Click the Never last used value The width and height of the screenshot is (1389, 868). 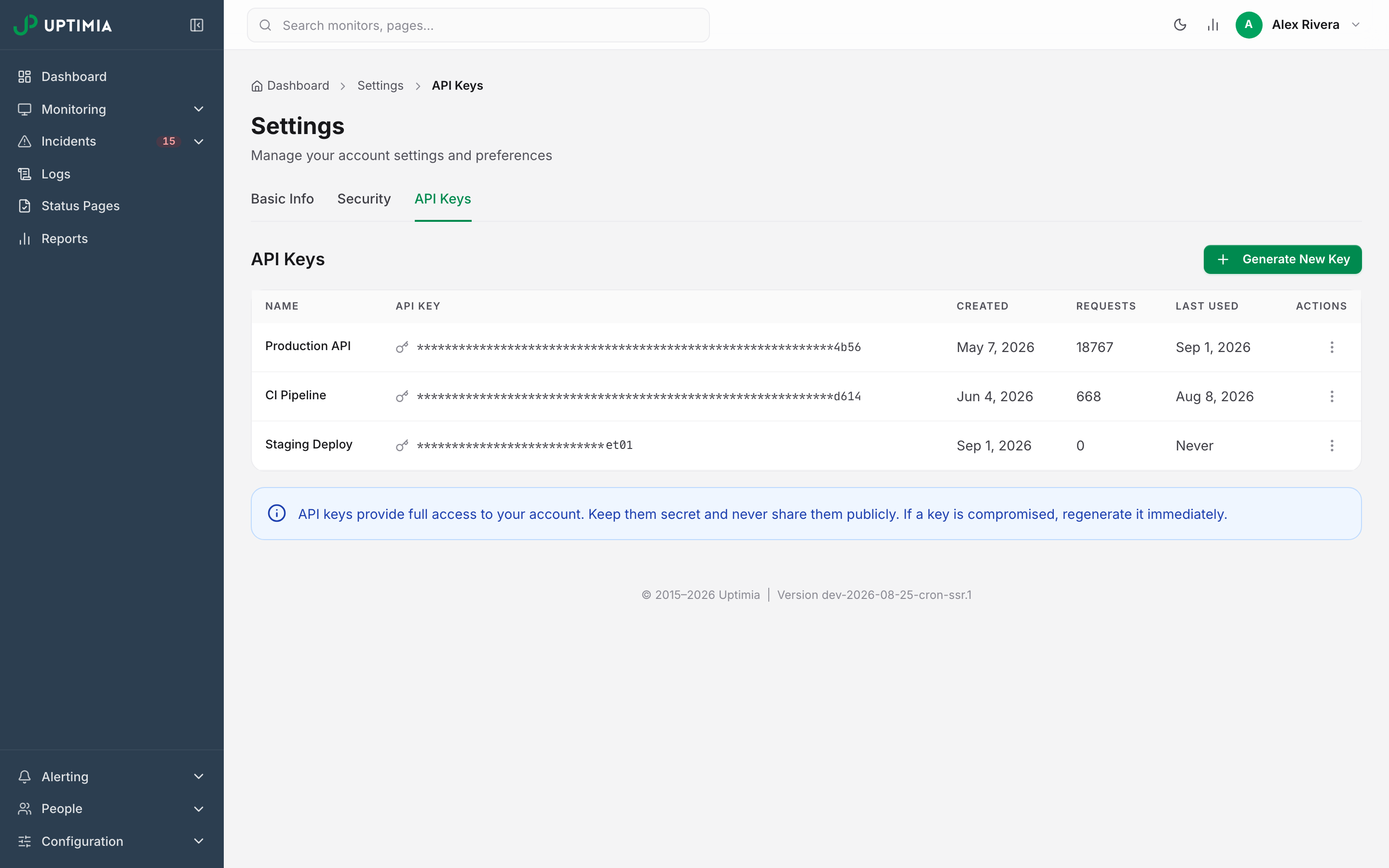pyautogui.click(x=1194, y=446)
